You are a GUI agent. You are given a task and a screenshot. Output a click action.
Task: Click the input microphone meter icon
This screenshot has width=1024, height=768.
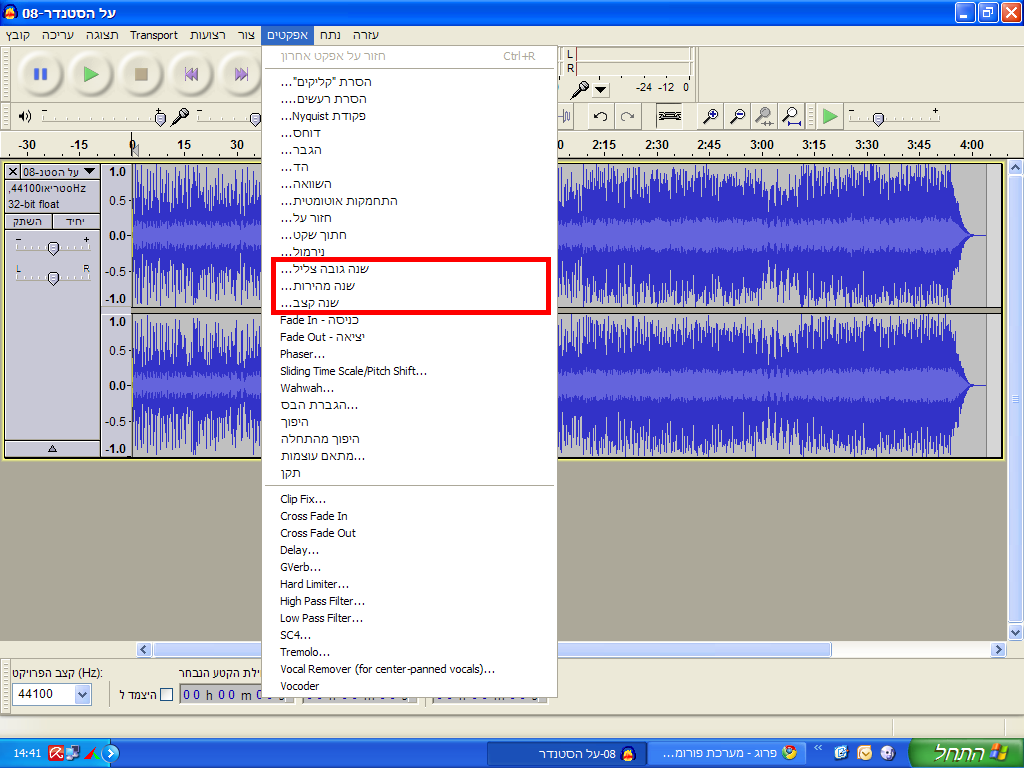point(579,89)
